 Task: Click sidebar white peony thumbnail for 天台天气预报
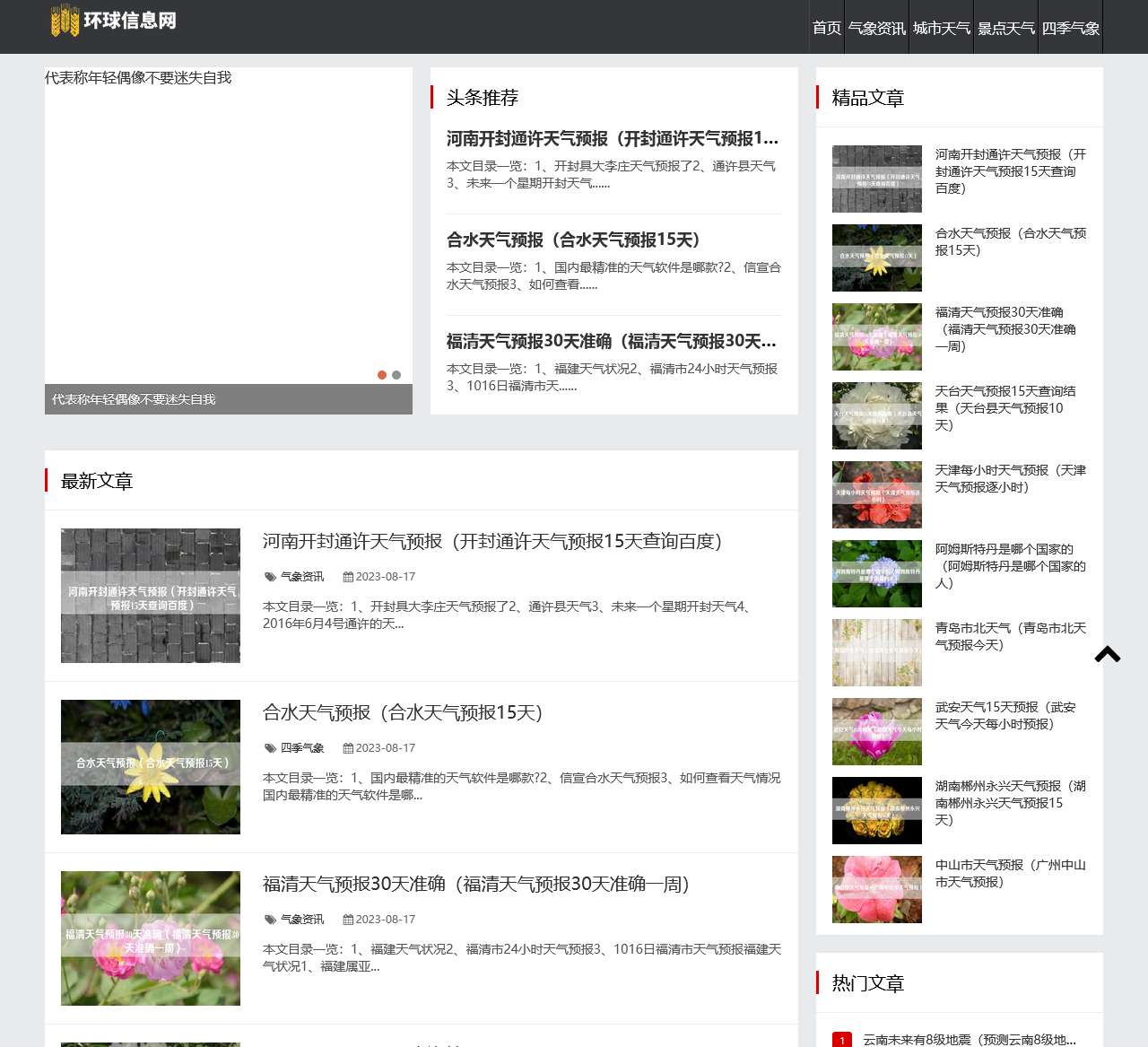[x=877, y=415]
